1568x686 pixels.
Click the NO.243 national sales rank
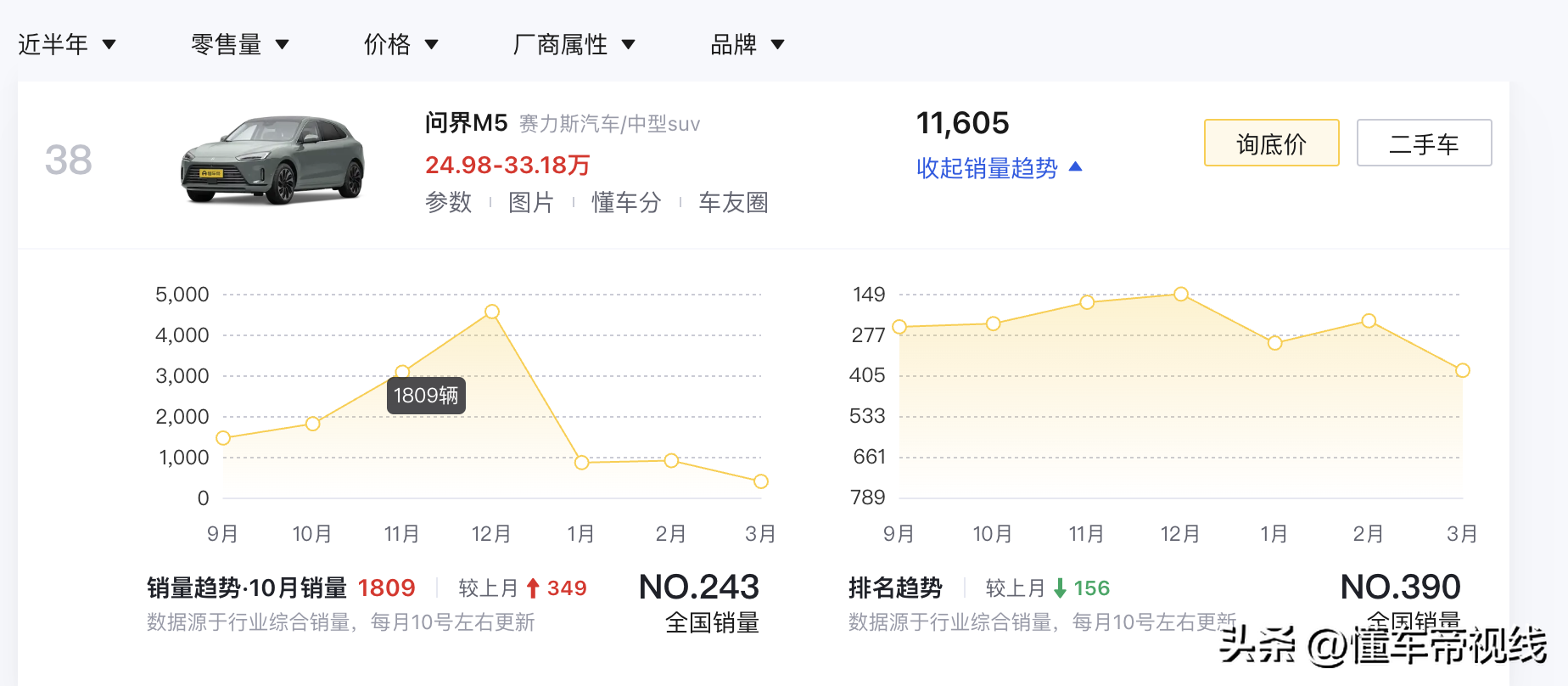tap(699, 587)
